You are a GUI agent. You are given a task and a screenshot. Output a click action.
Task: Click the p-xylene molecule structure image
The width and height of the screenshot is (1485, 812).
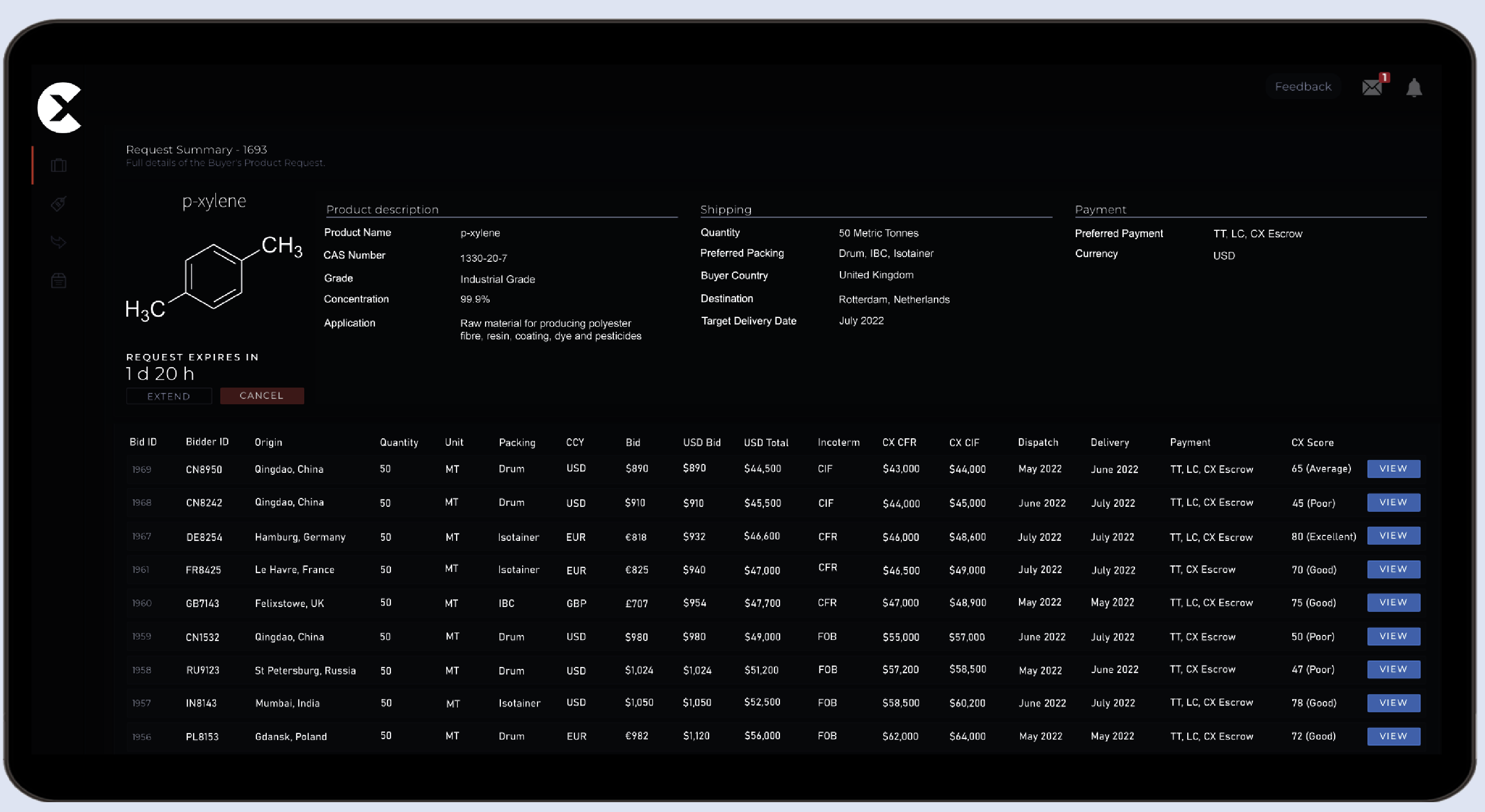(x=214, y=277)
